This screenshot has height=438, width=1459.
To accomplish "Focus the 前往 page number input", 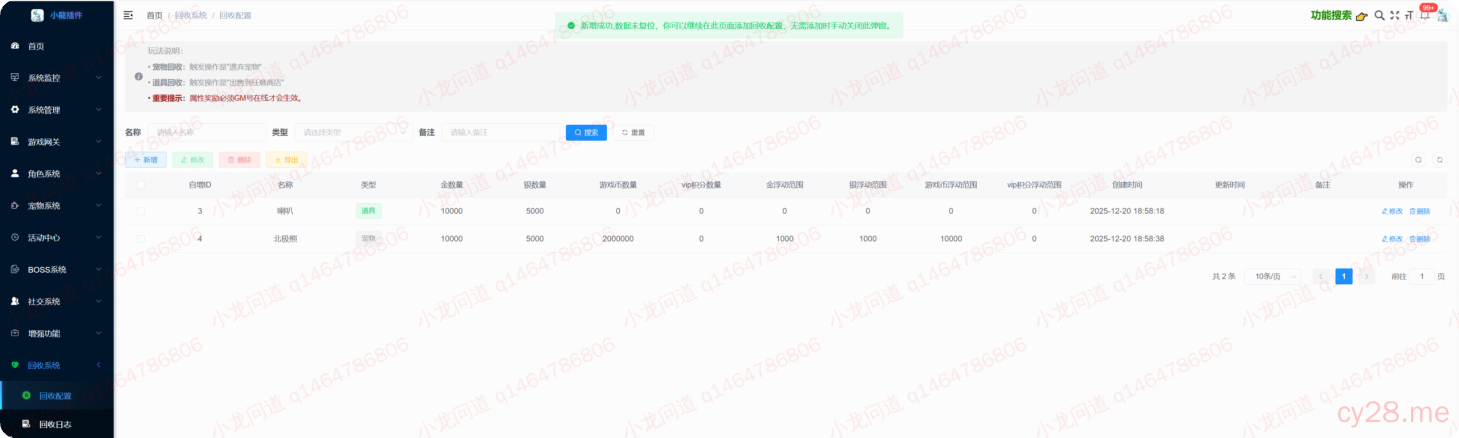I will pos(1421,276).
